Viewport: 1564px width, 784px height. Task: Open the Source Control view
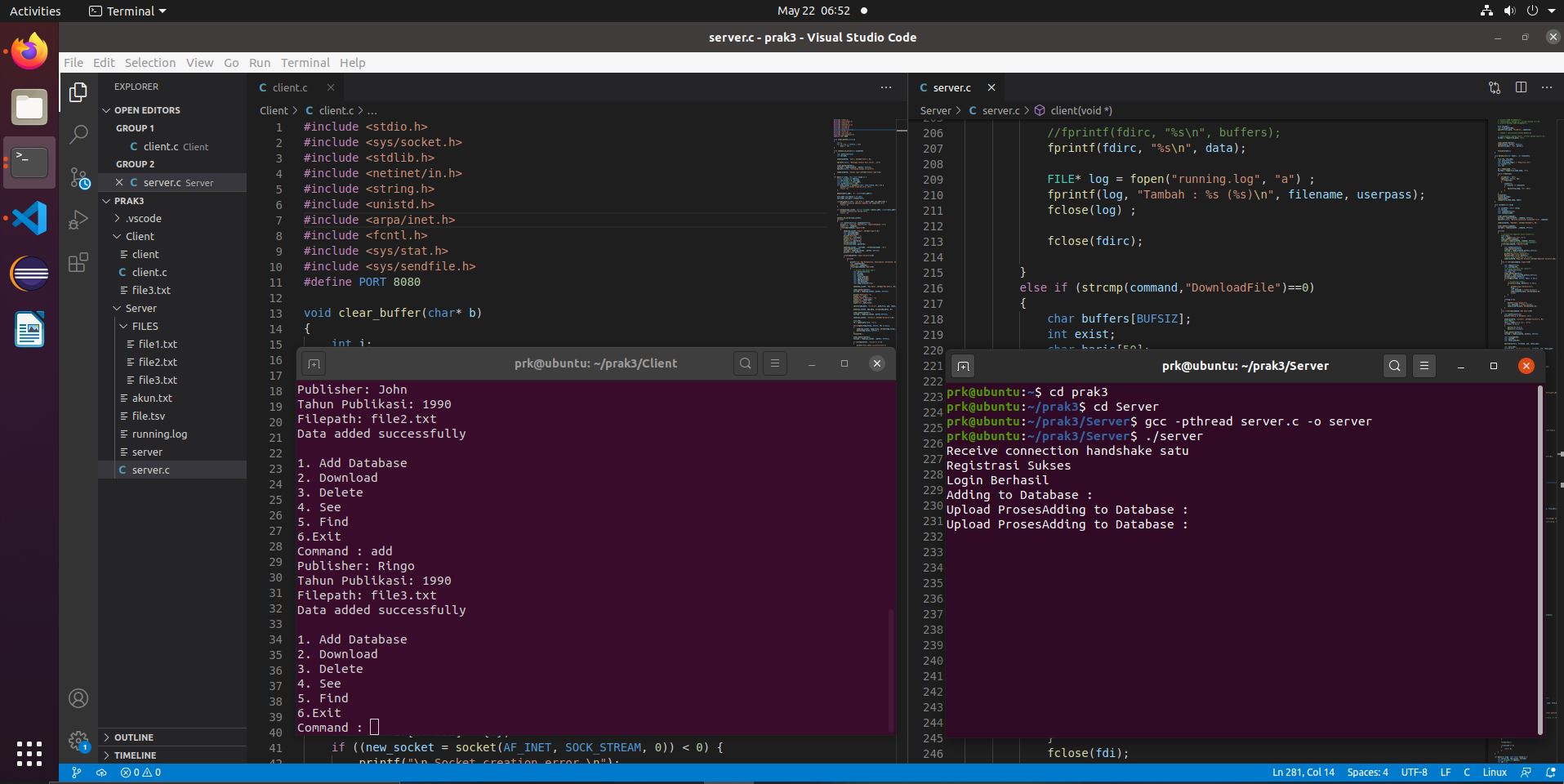pyautogui.click(x=78, y=177)
